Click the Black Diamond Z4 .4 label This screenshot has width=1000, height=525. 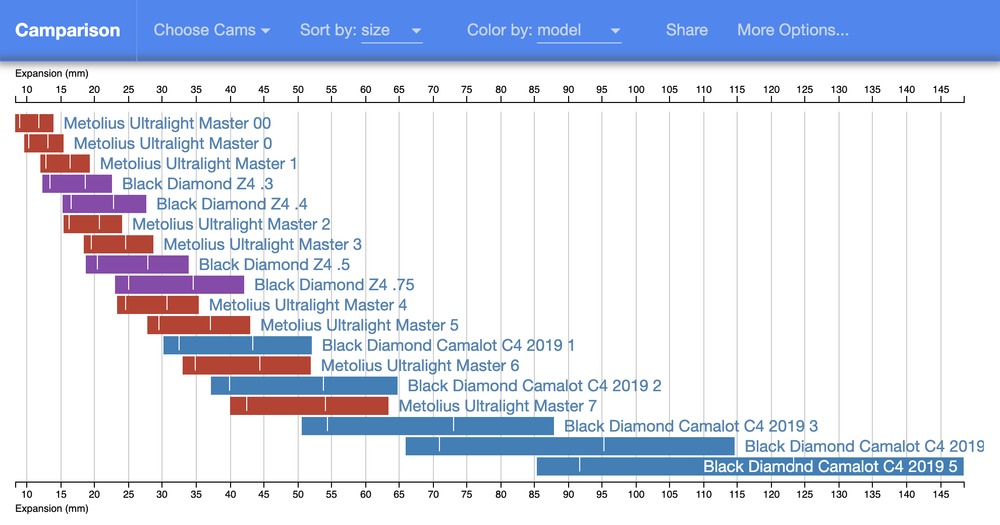232,204
